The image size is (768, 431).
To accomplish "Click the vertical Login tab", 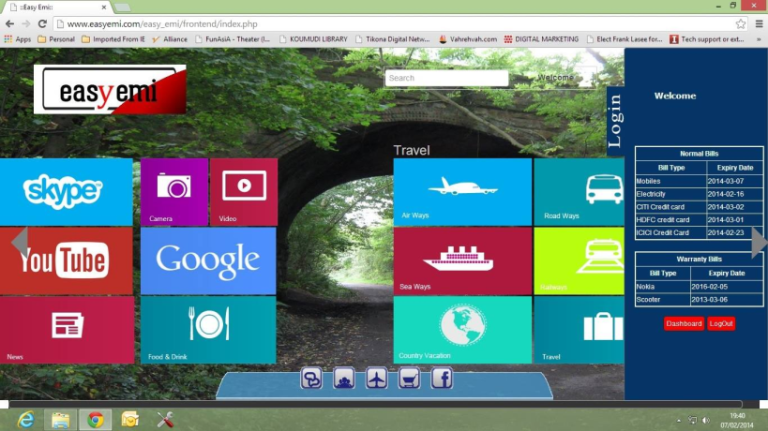I will [x=615, y=121].
